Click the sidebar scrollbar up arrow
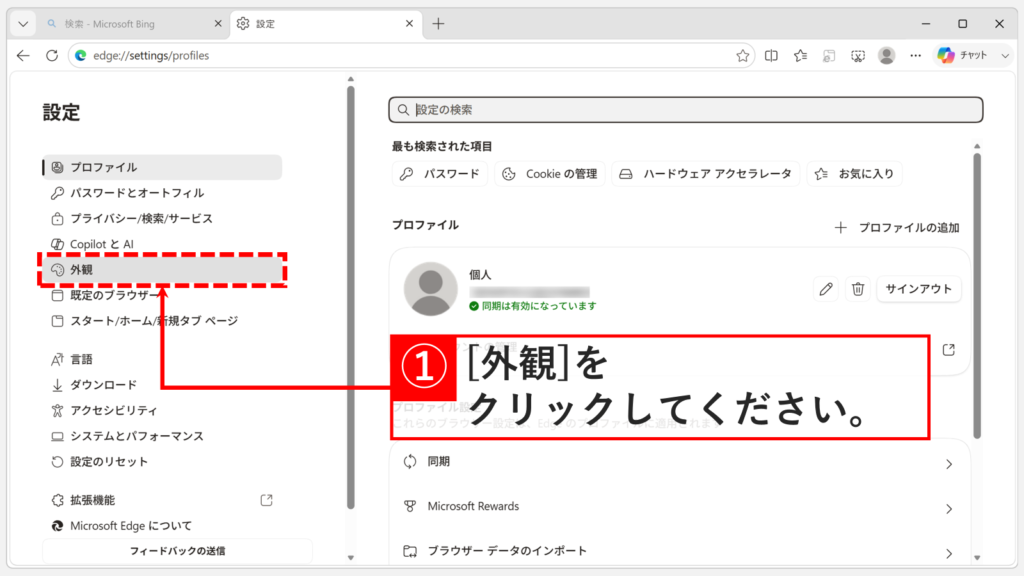Image resolution: width=1024 pixels, height=576 pixels. point(351,80)
